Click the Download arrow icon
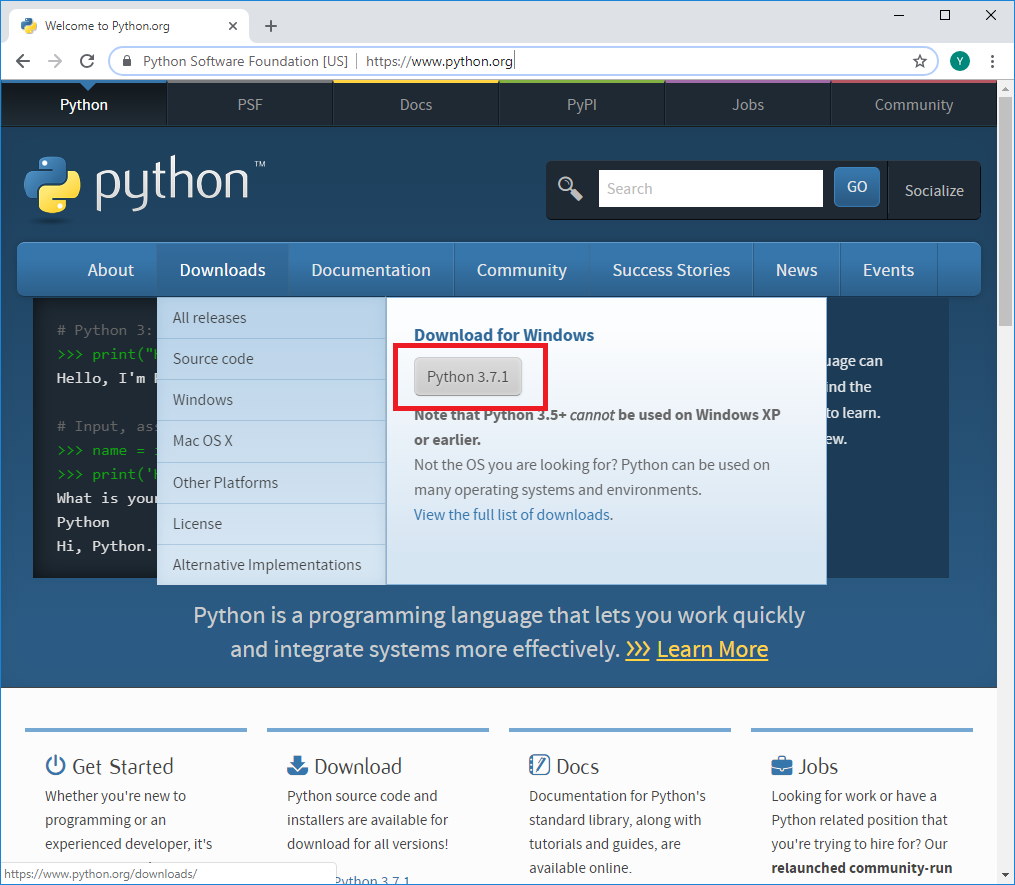Screen dimensions: 1015x885 [297, 765]
